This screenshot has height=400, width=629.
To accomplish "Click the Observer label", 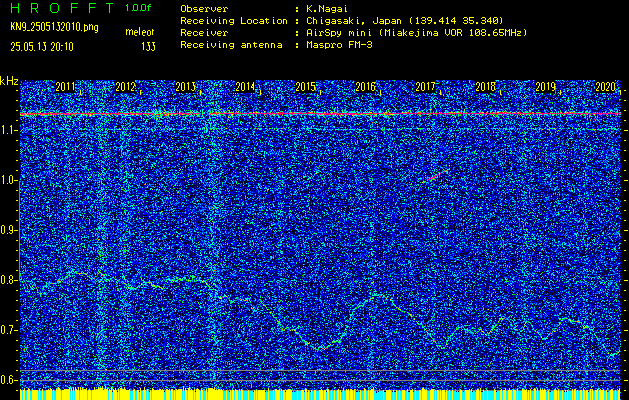I will click(x=204, y=8).
